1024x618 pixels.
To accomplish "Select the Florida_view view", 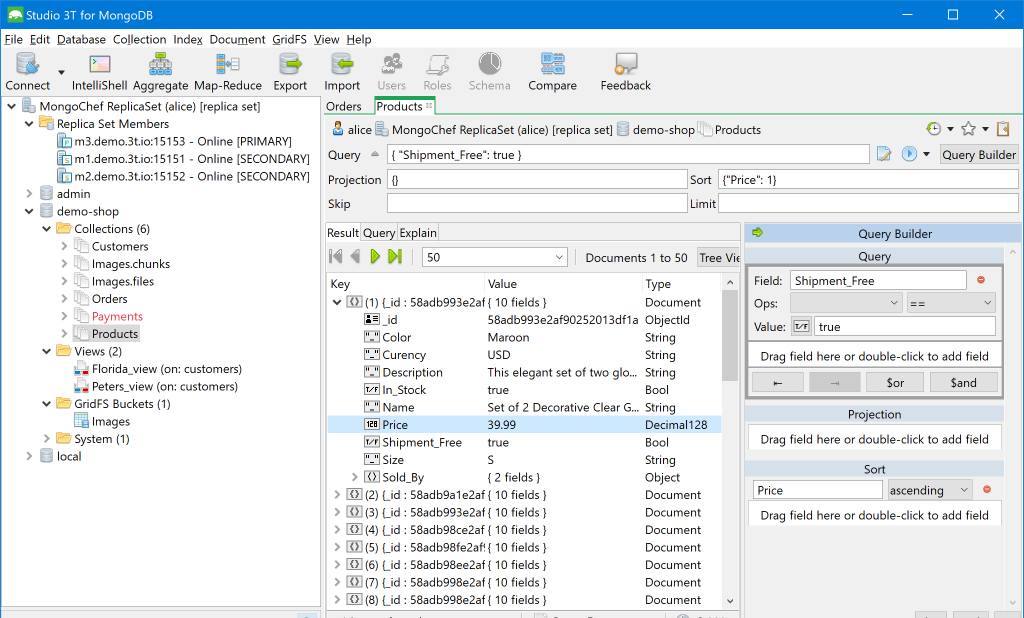I will point(167,368).
